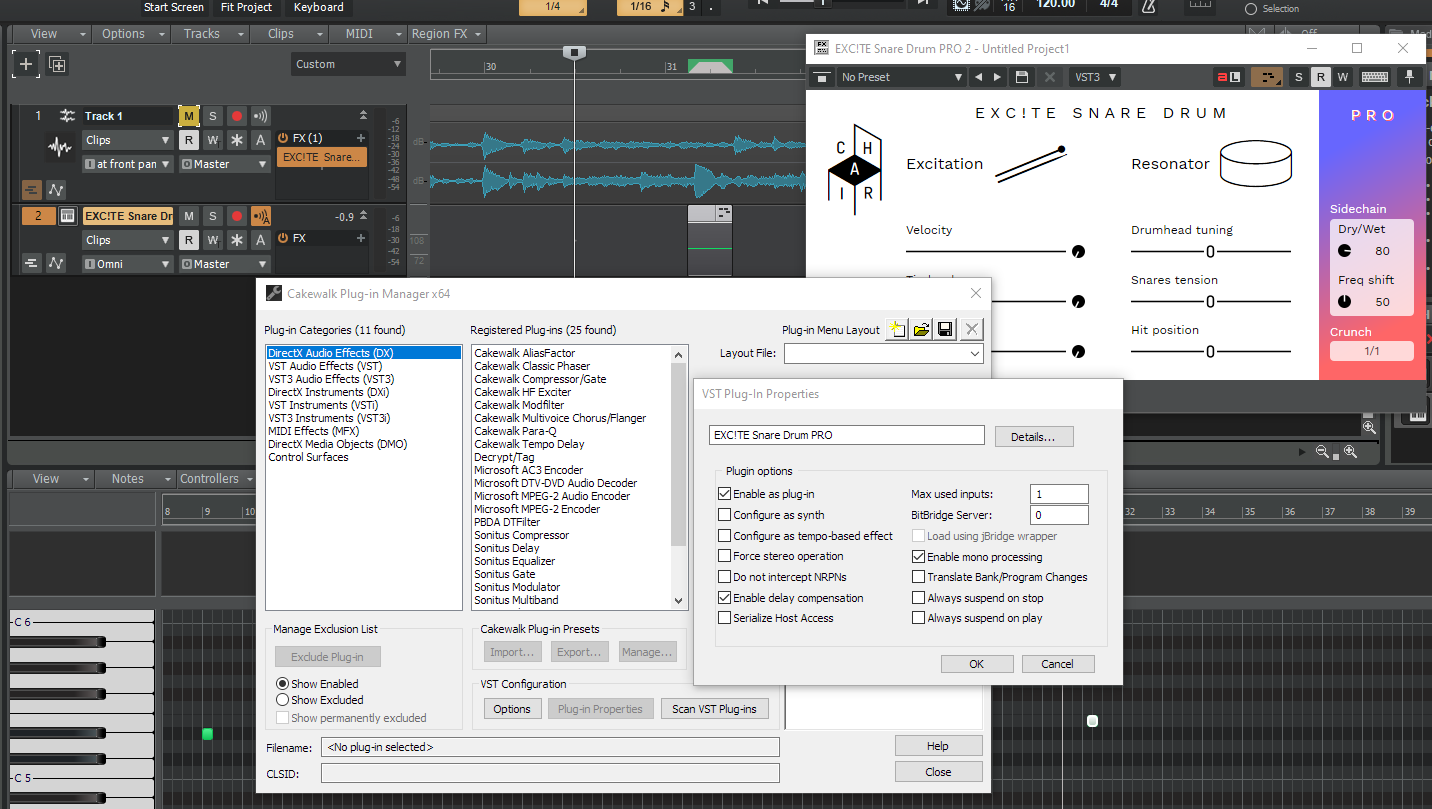This screenshot has height=809, width=1432.
Task: Open the Tracks menu
Action: pos(208,34)
